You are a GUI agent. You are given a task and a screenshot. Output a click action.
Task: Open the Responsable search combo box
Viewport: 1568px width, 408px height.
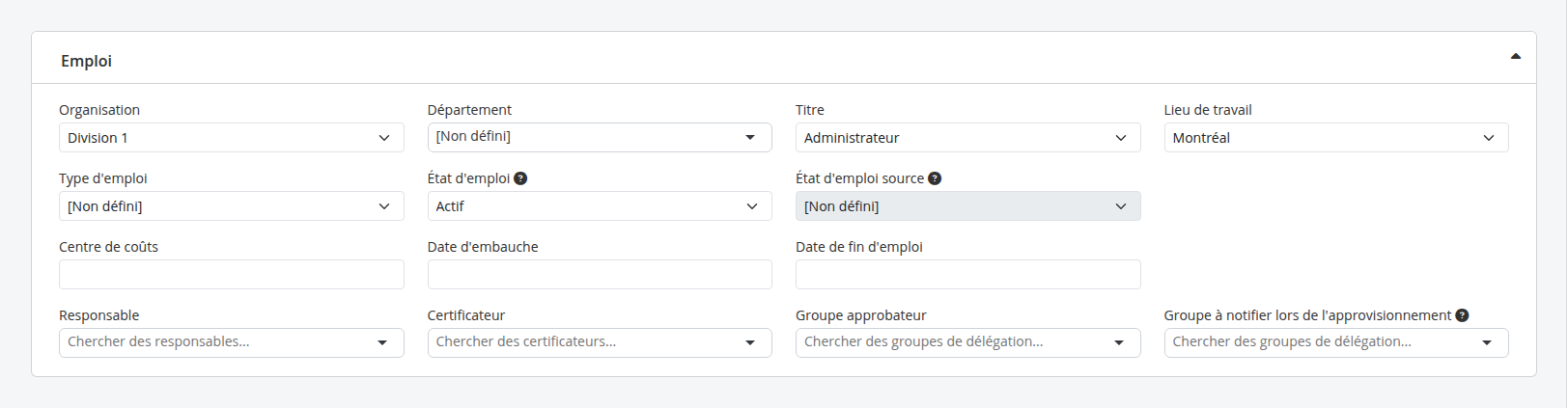point(232,342)
